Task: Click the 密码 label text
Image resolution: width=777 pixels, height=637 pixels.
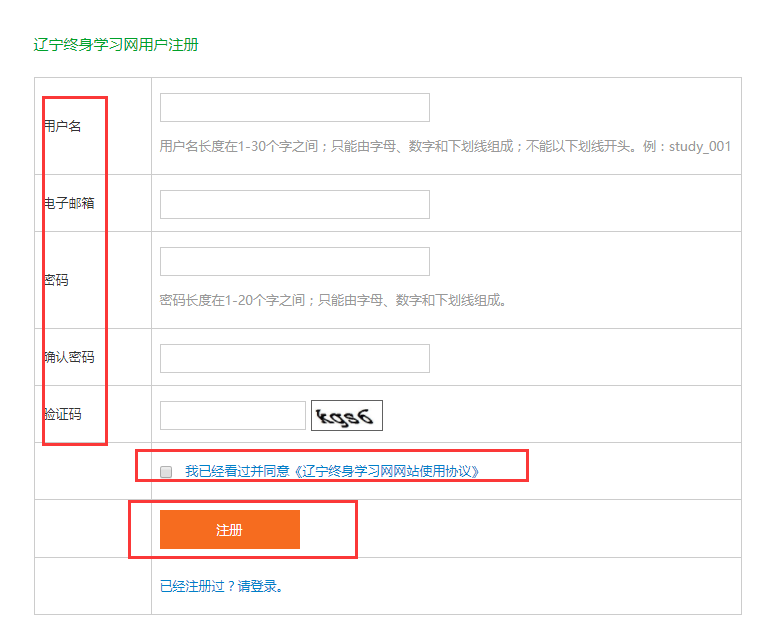Action: point(56,280)
